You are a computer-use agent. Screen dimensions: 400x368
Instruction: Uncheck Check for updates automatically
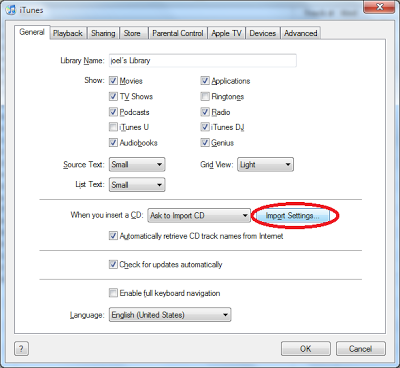coord(113,264)
